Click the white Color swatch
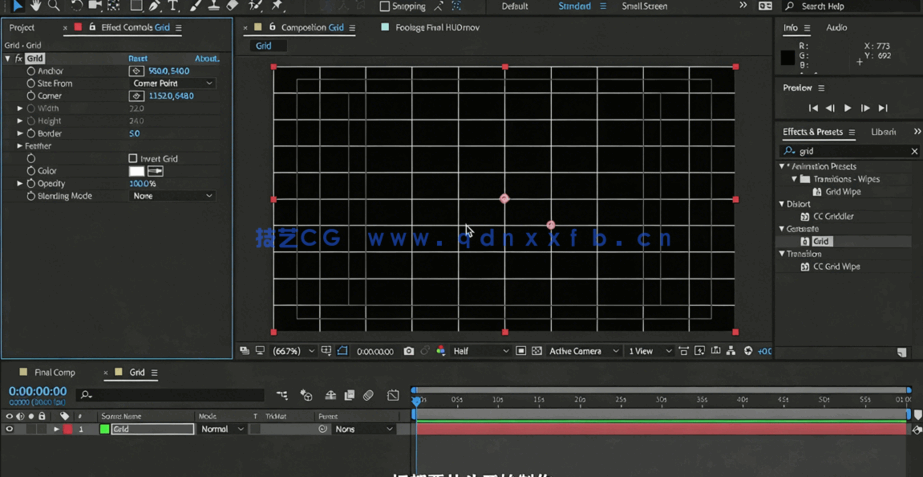The width and height of the screenshot is (923, 477). [137, 171]
